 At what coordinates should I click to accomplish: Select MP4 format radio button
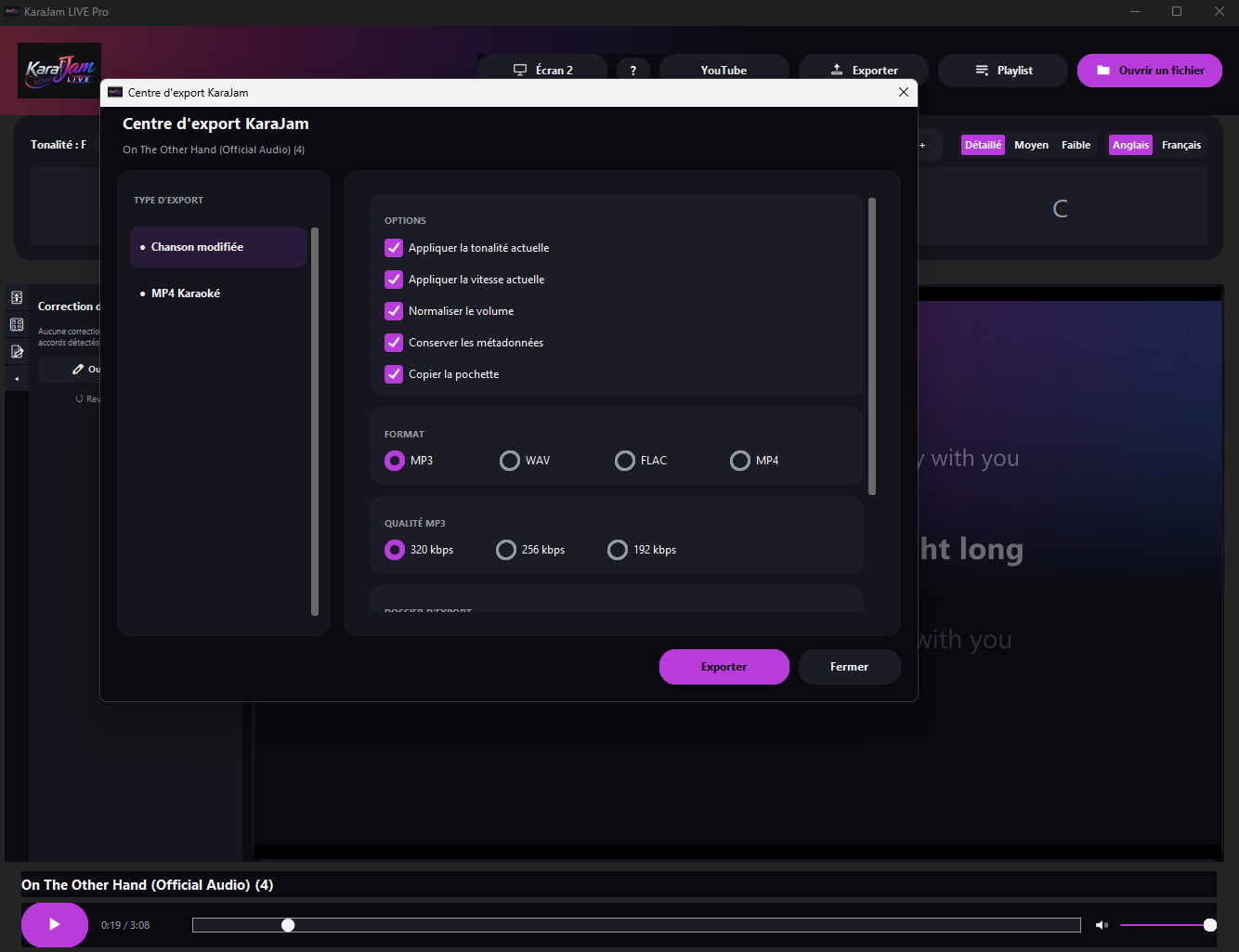pos(740,461)
